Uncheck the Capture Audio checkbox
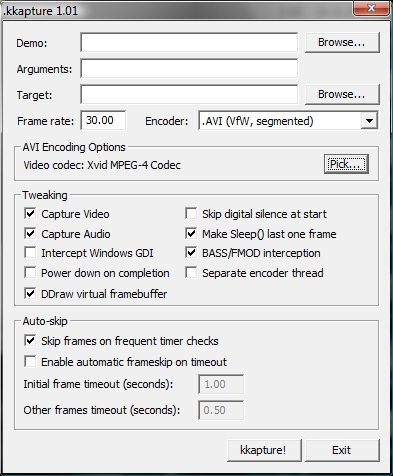Viewport: 393px width, 476px height. point(30,234)
